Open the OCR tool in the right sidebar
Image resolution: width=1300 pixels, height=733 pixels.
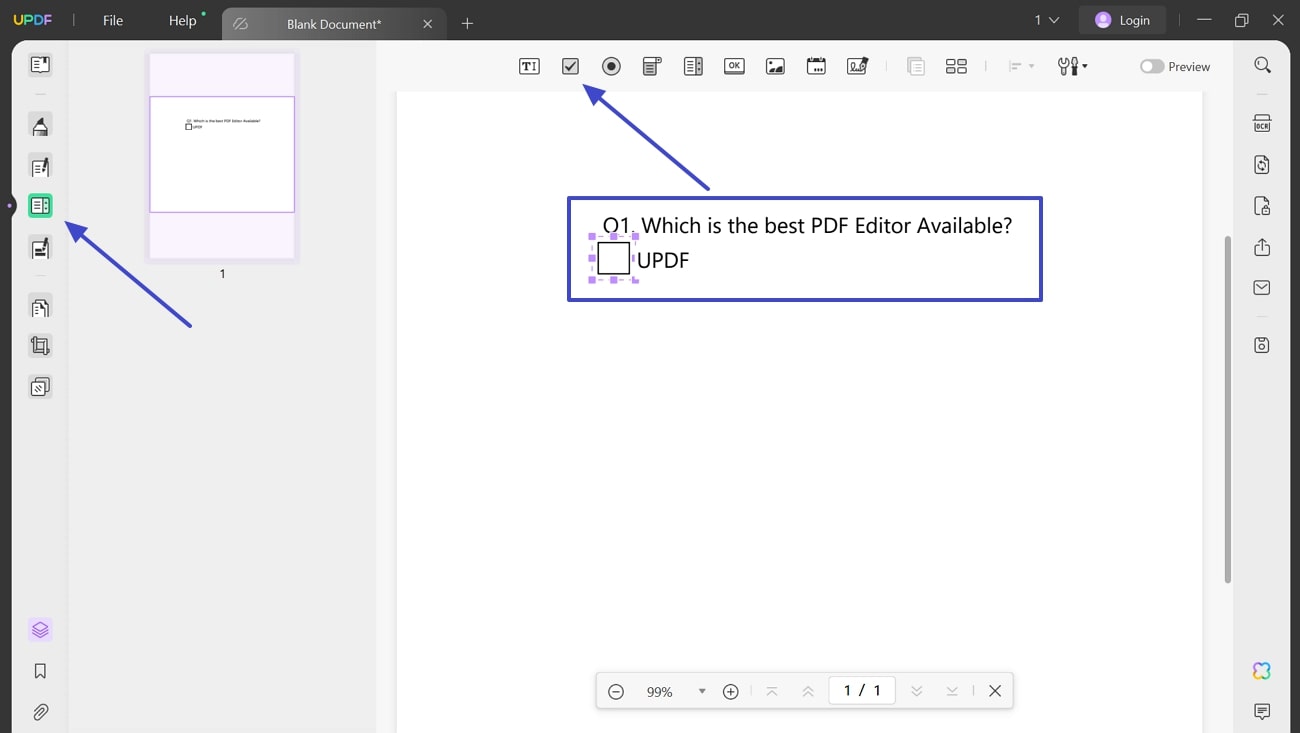point(1262,122)
